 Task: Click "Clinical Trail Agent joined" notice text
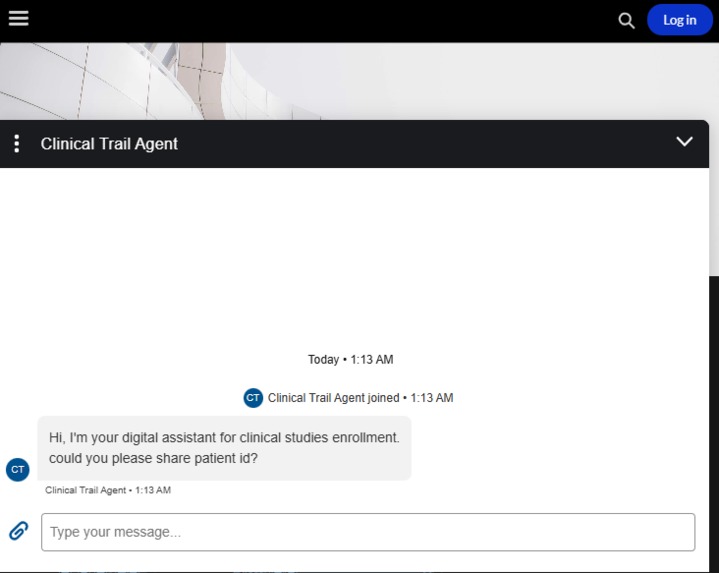tap(333, 398)
